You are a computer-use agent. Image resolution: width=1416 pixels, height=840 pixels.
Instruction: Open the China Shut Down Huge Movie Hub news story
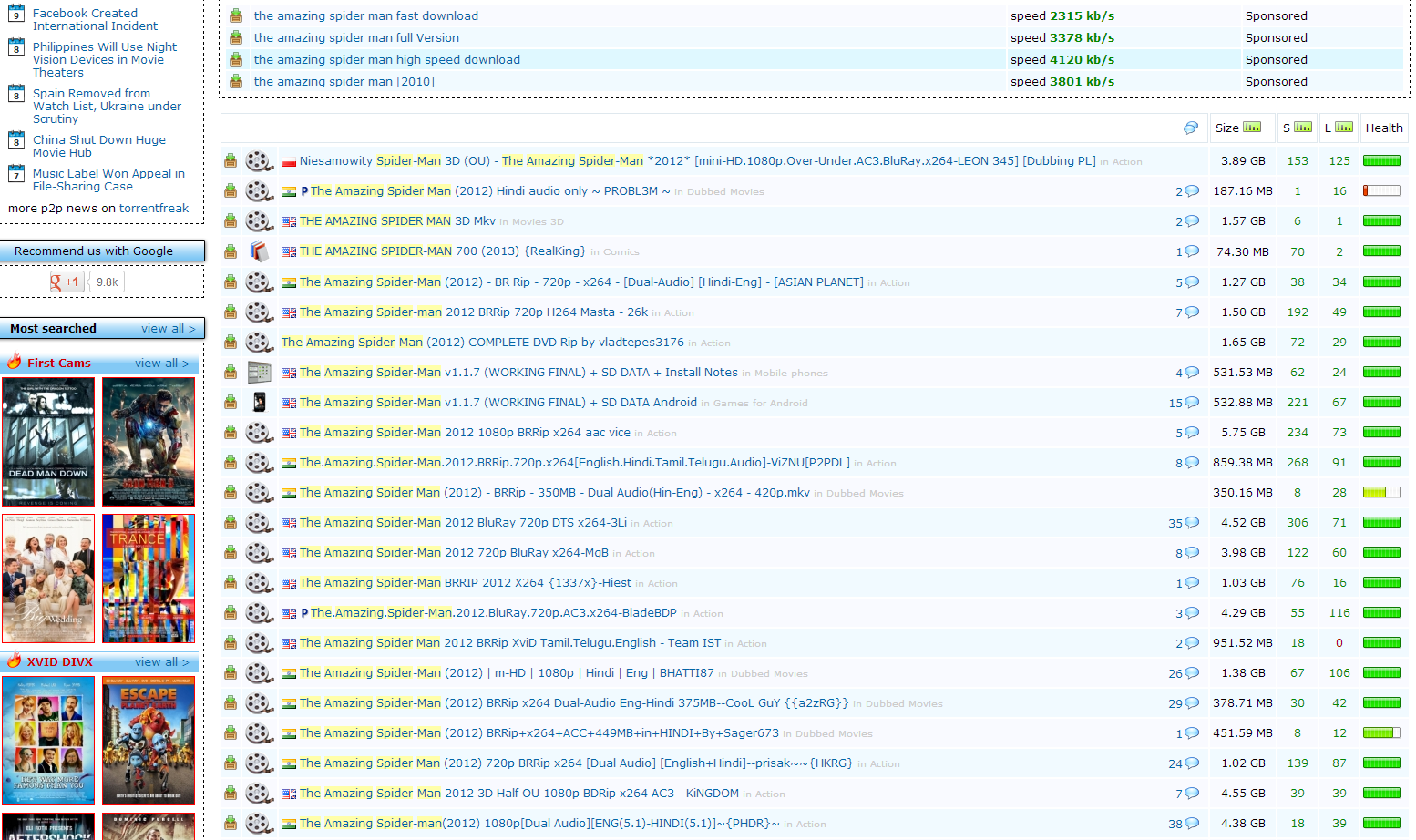pos(98,146)
